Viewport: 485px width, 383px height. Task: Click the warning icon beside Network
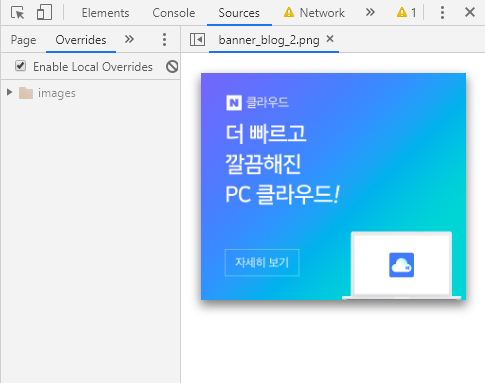[289, 13]
